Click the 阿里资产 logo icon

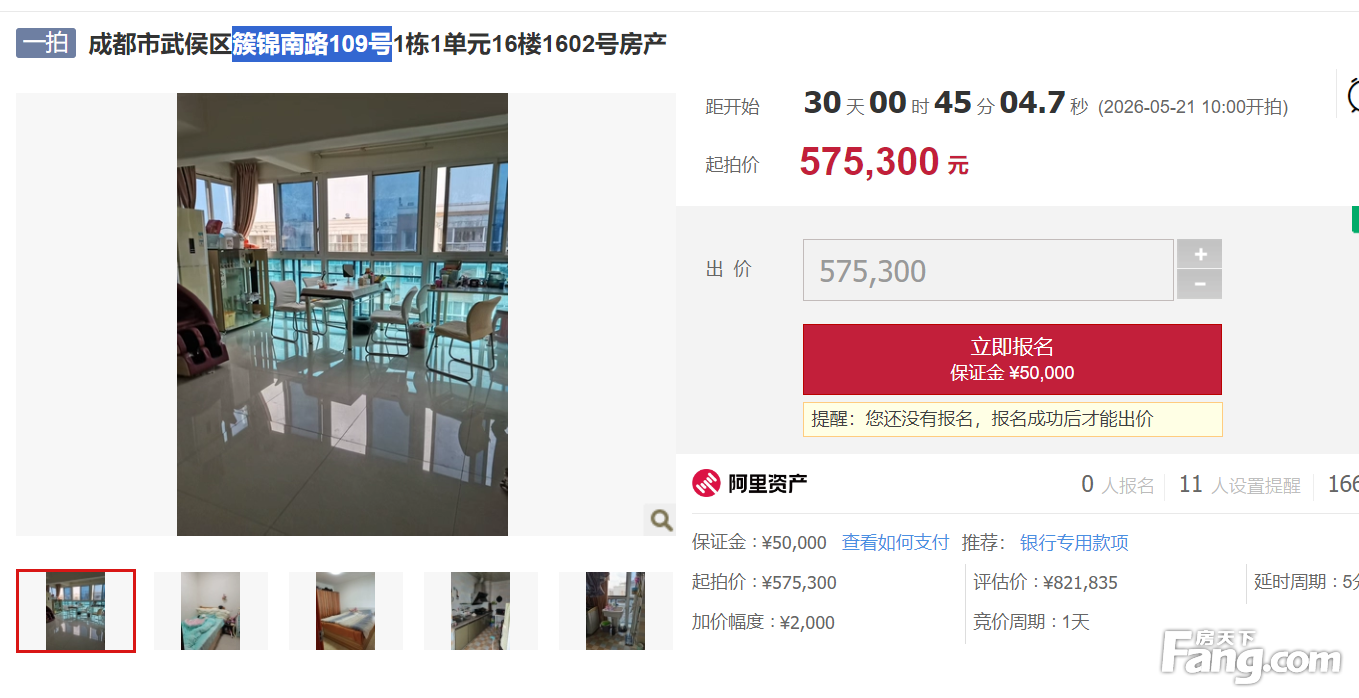706,484
